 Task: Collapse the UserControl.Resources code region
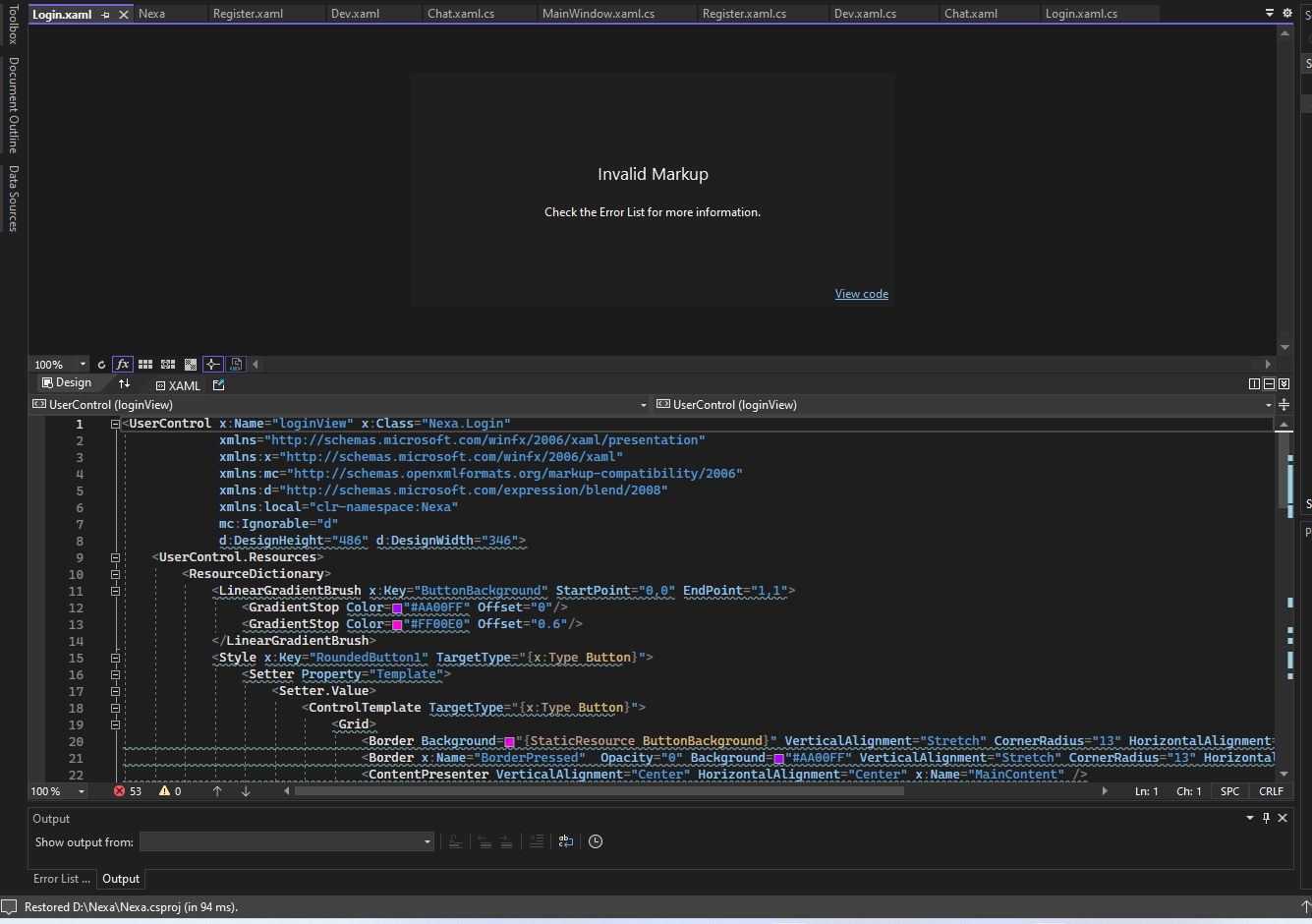[115, 557]
